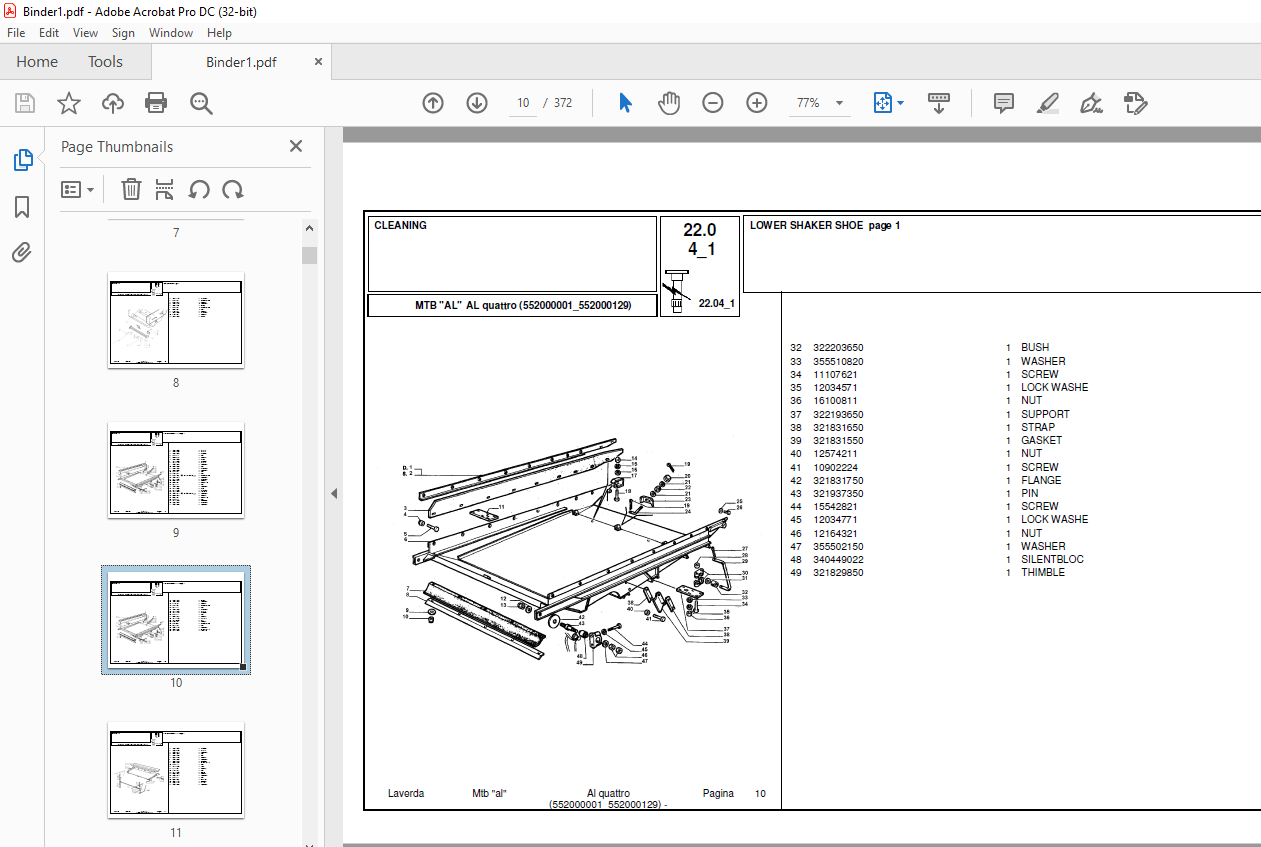Click the page number input field

point(523,103)
